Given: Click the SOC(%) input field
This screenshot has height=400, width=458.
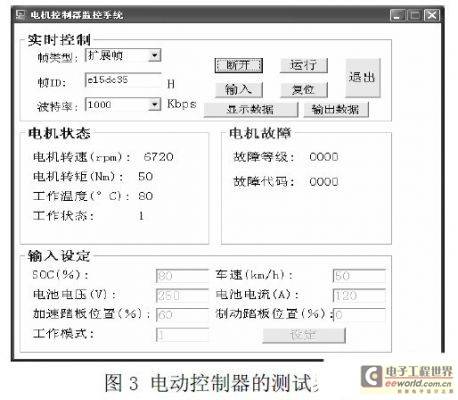Looking at the screenshot, I should 182,276.
